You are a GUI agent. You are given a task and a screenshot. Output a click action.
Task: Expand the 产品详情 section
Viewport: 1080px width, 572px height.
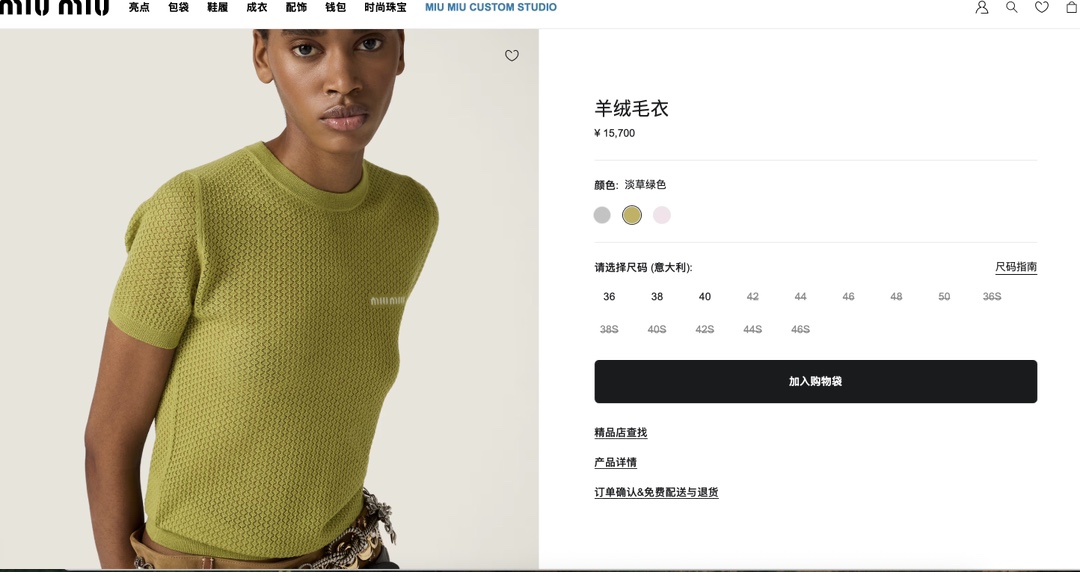(x=615, y=462)
